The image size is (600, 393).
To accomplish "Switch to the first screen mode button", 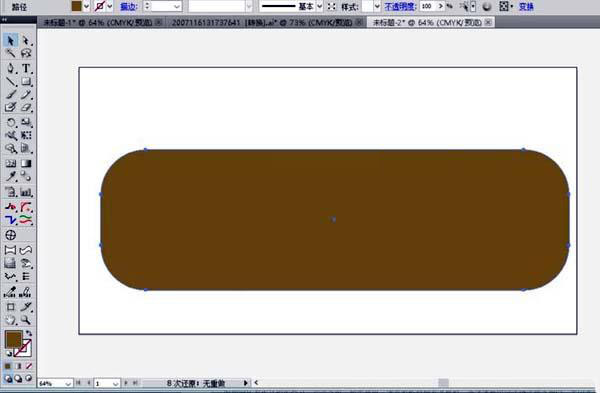I will [x=8, y=378].
